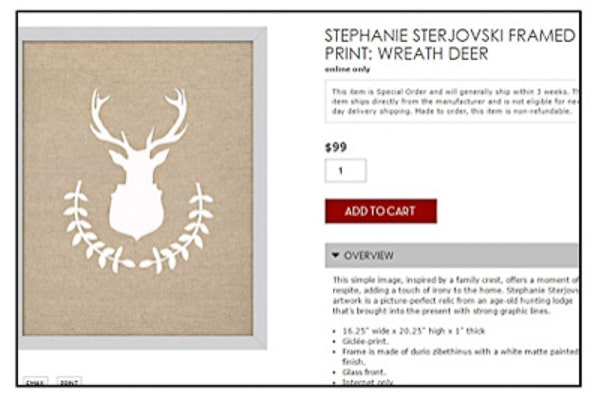Select the product title Wreath Deer heading

point(450,44)
